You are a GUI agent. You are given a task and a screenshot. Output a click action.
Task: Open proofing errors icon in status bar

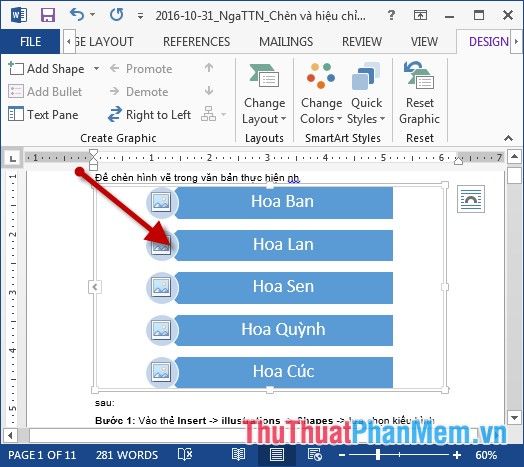click(x=185, y=455)
